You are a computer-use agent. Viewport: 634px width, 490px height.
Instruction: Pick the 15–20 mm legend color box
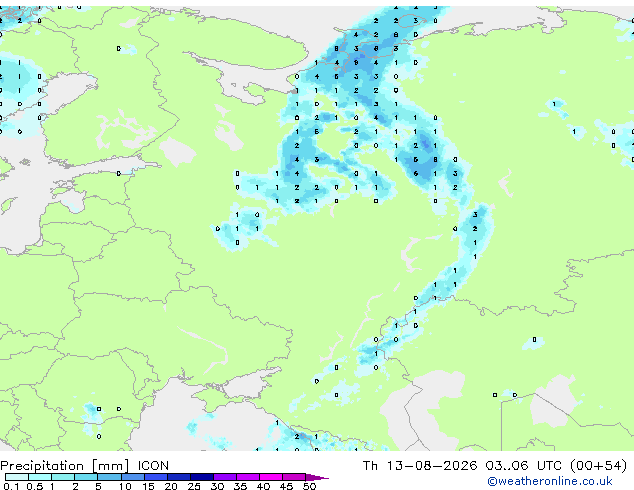(x=155, y=477)
